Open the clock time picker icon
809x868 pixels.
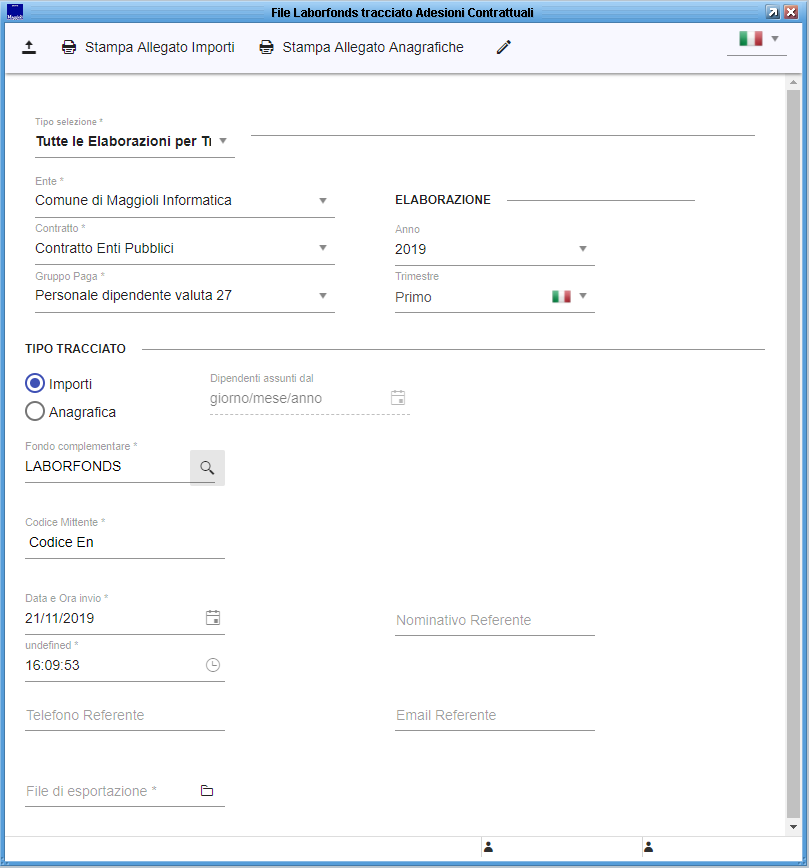(x=212, y=665)
